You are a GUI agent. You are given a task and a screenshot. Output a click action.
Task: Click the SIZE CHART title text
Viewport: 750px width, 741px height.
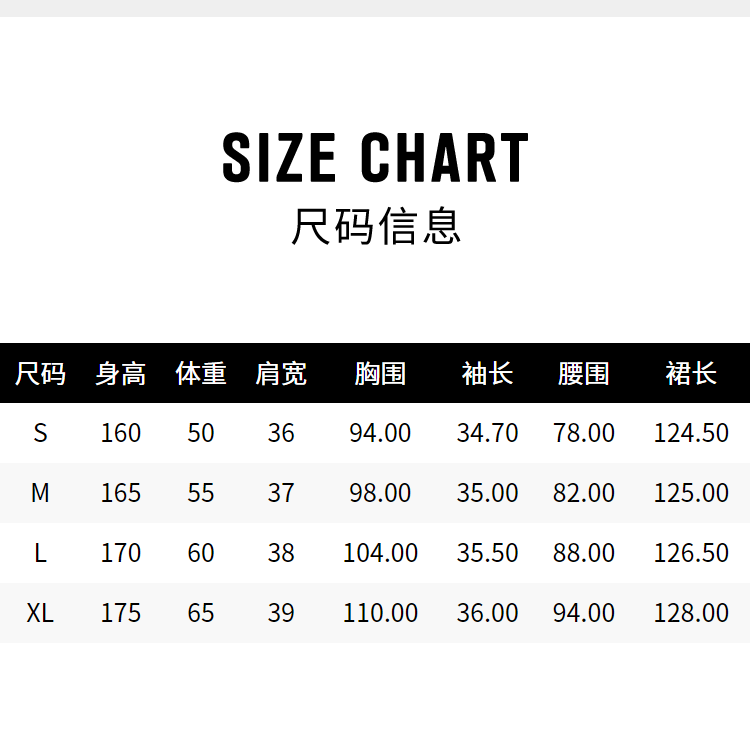tap(375, 158)
